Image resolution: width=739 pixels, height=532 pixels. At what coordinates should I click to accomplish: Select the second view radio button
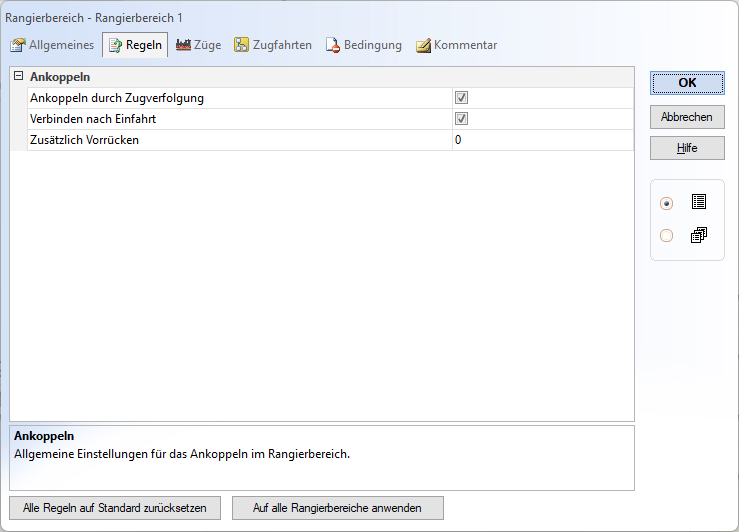[x=667, y=236]
